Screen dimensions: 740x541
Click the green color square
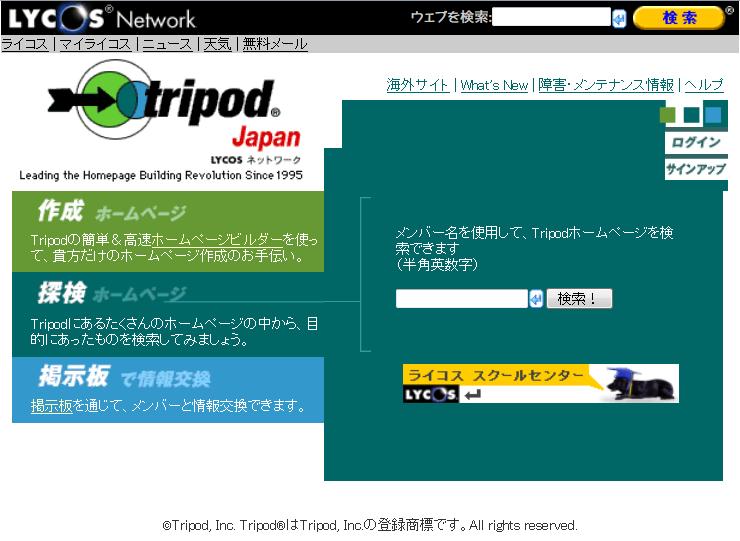[x=668, y=115]
